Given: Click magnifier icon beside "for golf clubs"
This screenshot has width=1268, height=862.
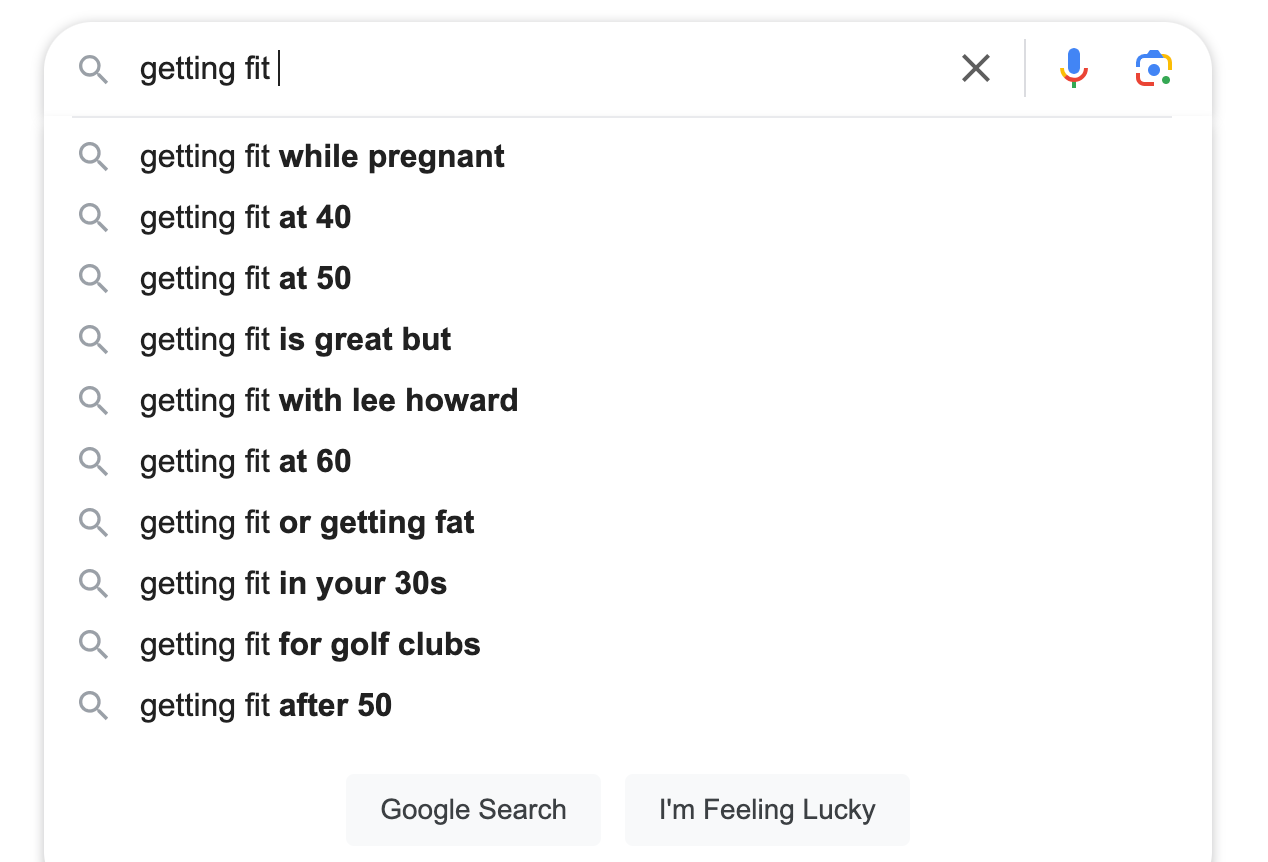Looking at the screenshot, I should 93,645.
